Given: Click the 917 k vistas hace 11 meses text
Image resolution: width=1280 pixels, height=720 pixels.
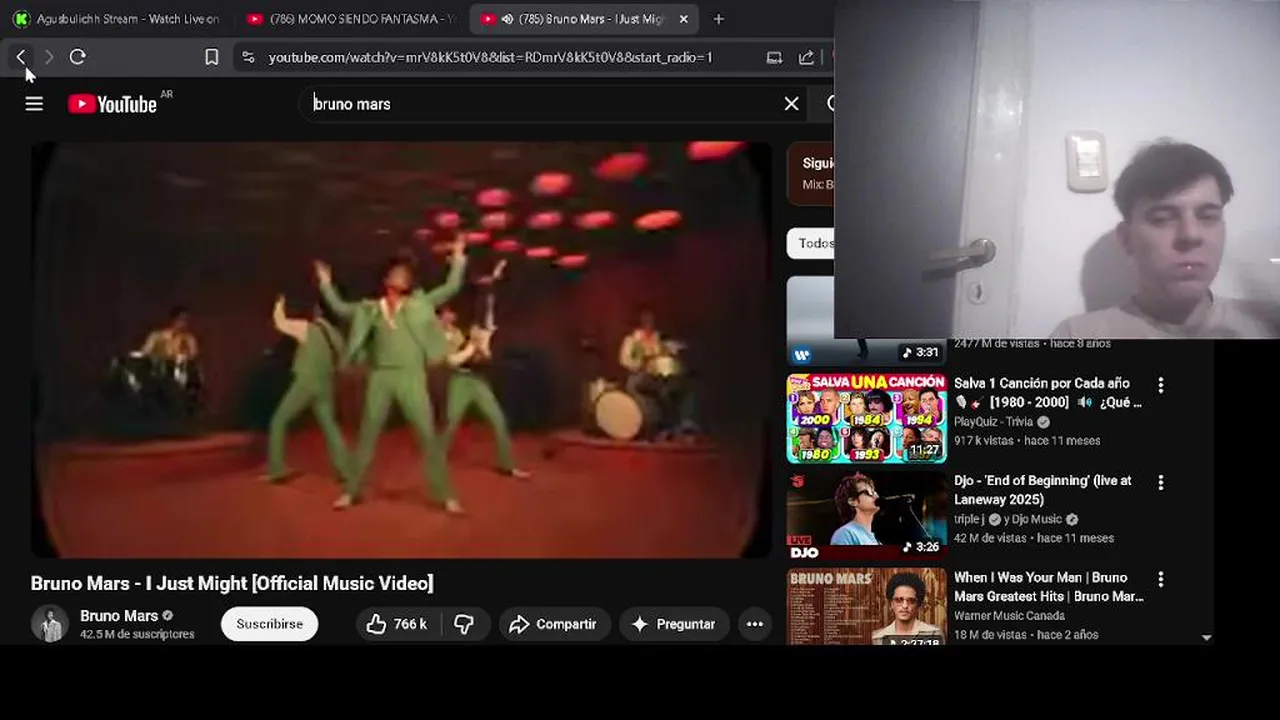Looking at the screenshot, I should tap(1027, 440).
